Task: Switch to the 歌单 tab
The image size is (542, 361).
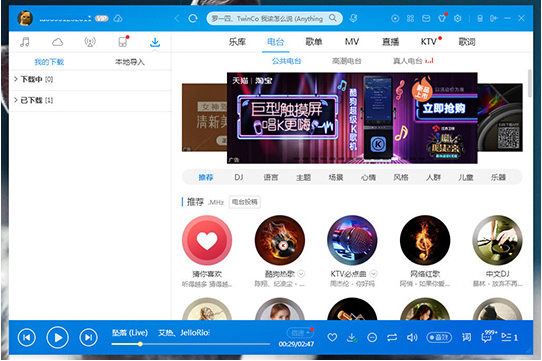Action: pos(314,42)
